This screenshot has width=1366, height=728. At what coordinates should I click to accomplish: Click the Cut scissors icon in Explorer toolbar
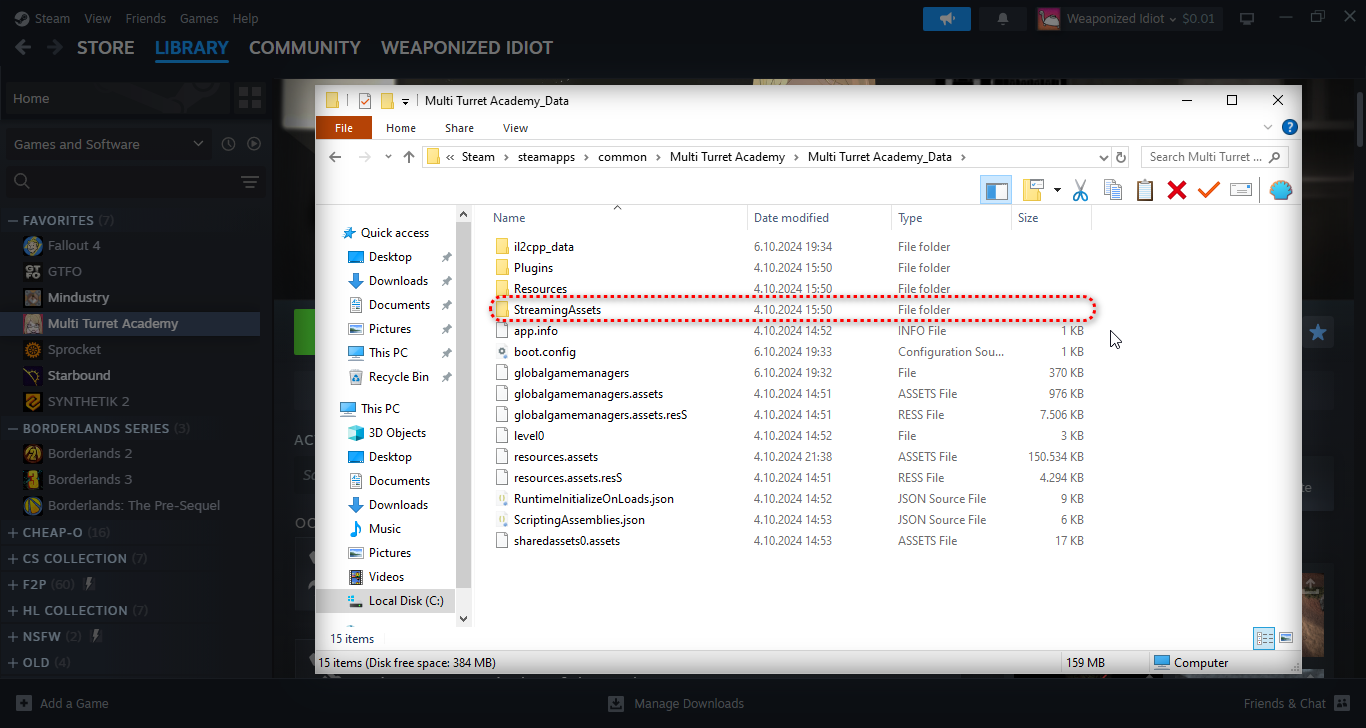point(1080,190)
